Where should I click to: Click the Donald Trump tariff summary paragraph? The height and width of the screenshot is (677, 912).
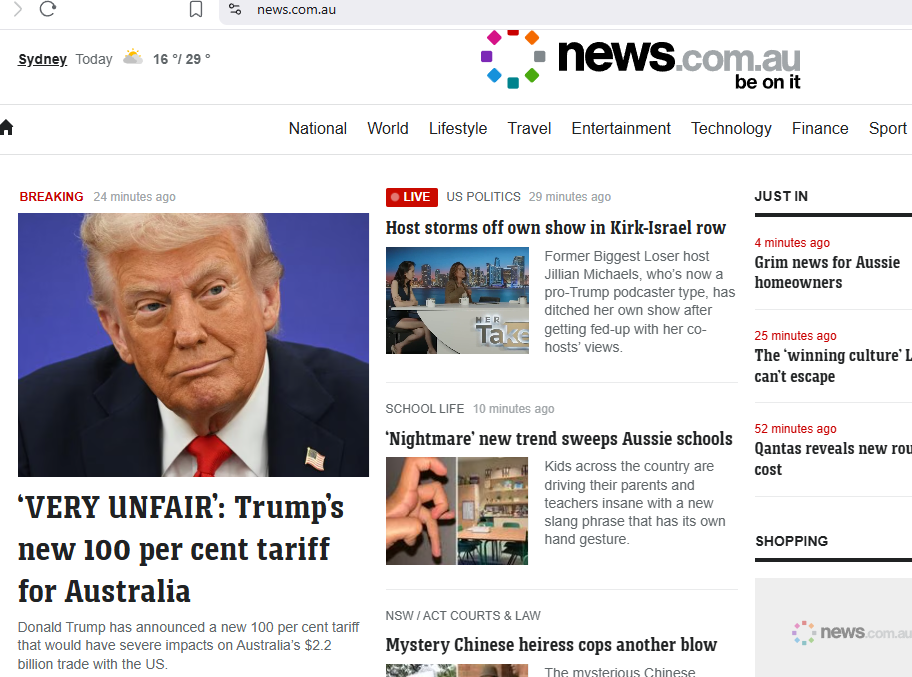click(x=188, y=646)
